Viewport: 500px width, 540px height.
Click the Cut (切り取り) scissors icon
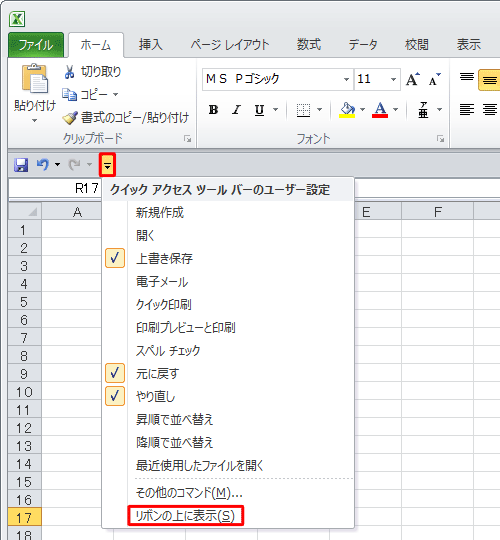[70, 72]
